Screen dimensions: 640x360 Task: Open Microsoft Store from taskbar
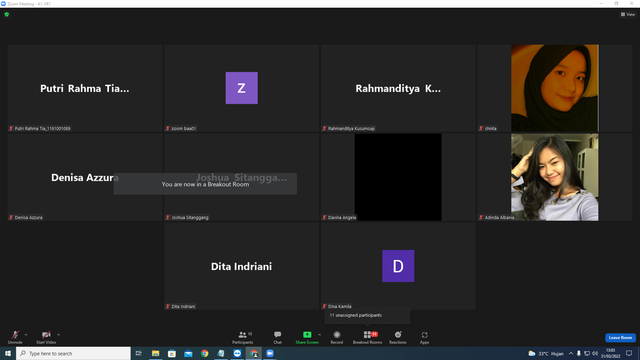click(x=172, y=353)
